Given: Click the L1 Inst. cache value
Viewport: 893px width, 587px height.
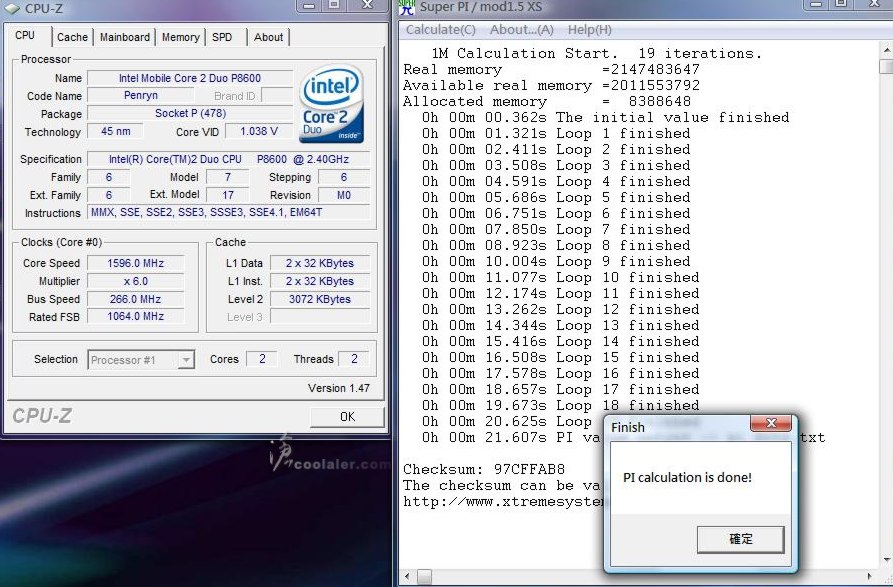Looking at the screenshot, I should pyautogui.click(x=320, y=281).
